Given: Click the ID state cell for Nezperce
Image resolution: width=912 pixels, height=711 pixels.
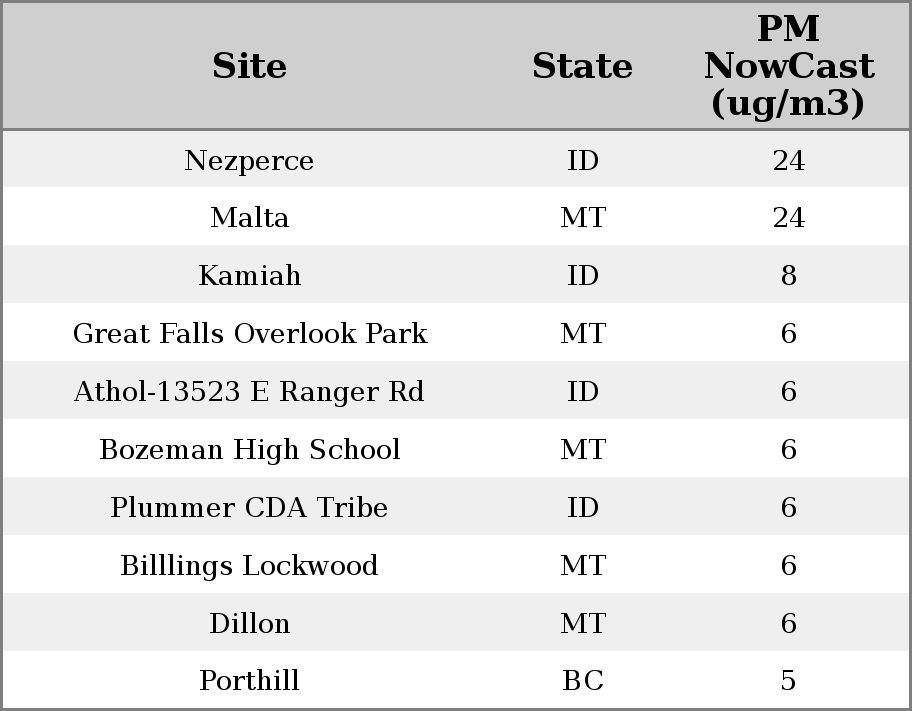Looking at the screenshot, I should pos(582,161).
